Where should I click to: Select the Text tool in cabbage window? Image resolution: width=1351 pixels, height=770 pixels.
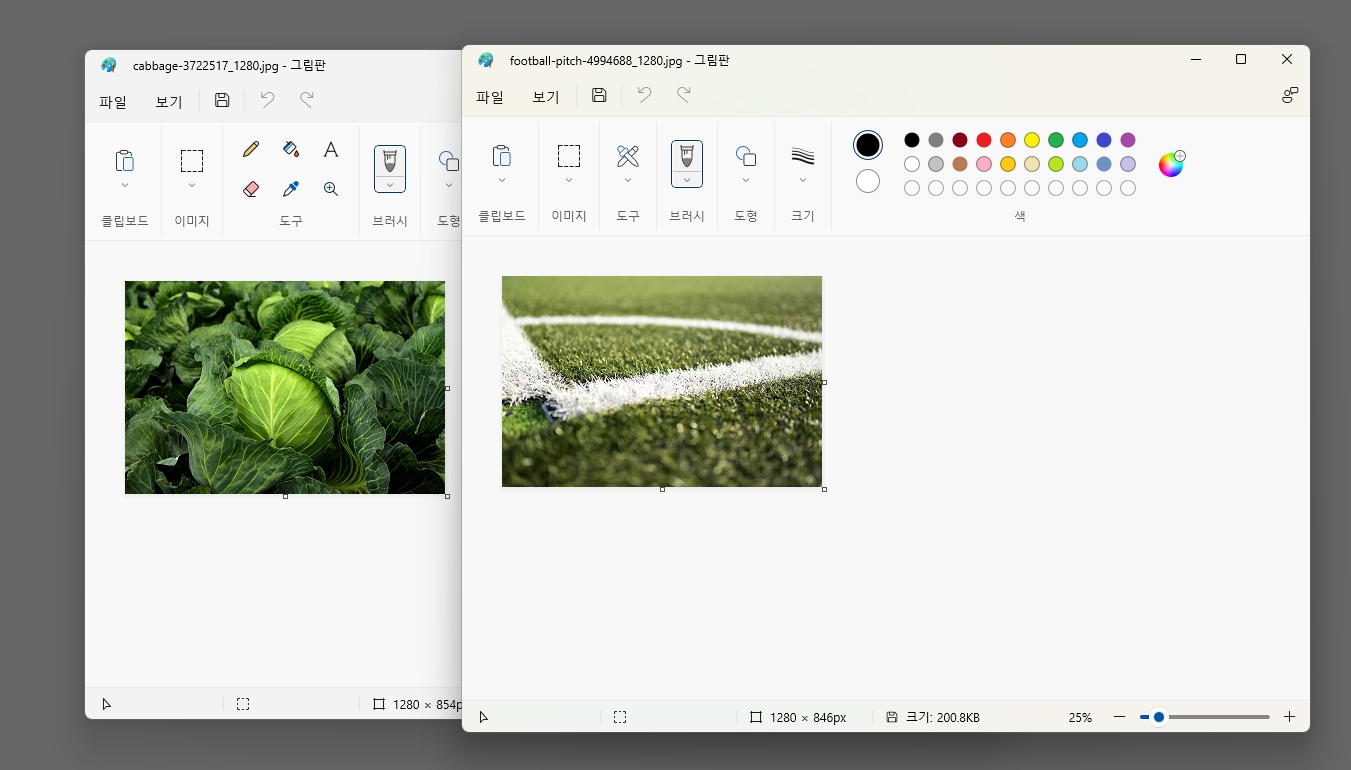pyautogui.click(x=331, y=149)
